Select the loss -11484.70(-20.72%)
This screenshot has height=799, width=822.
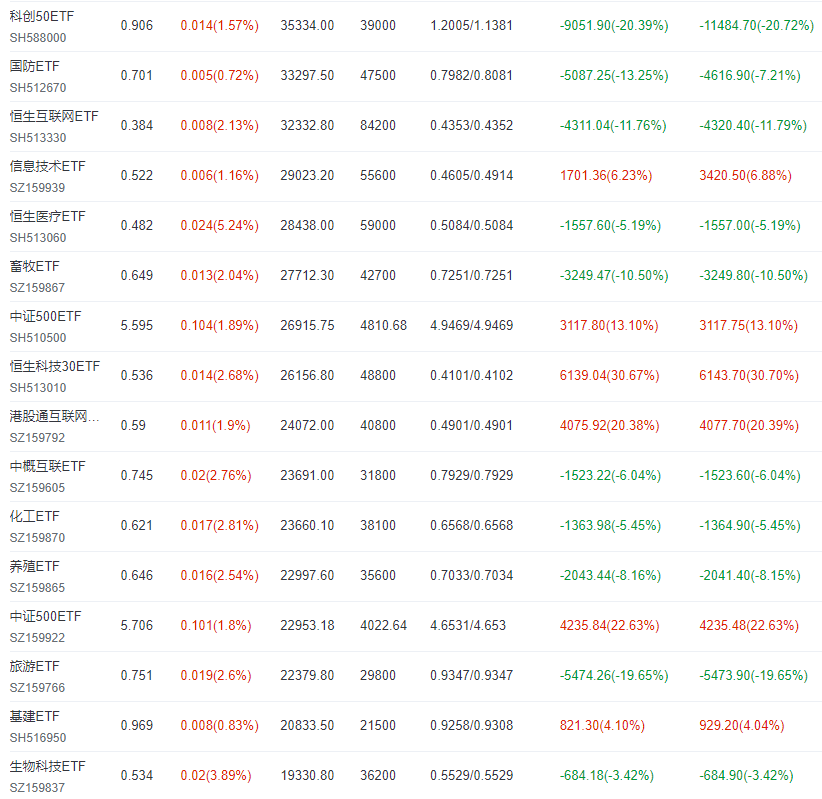coord(756,25)
